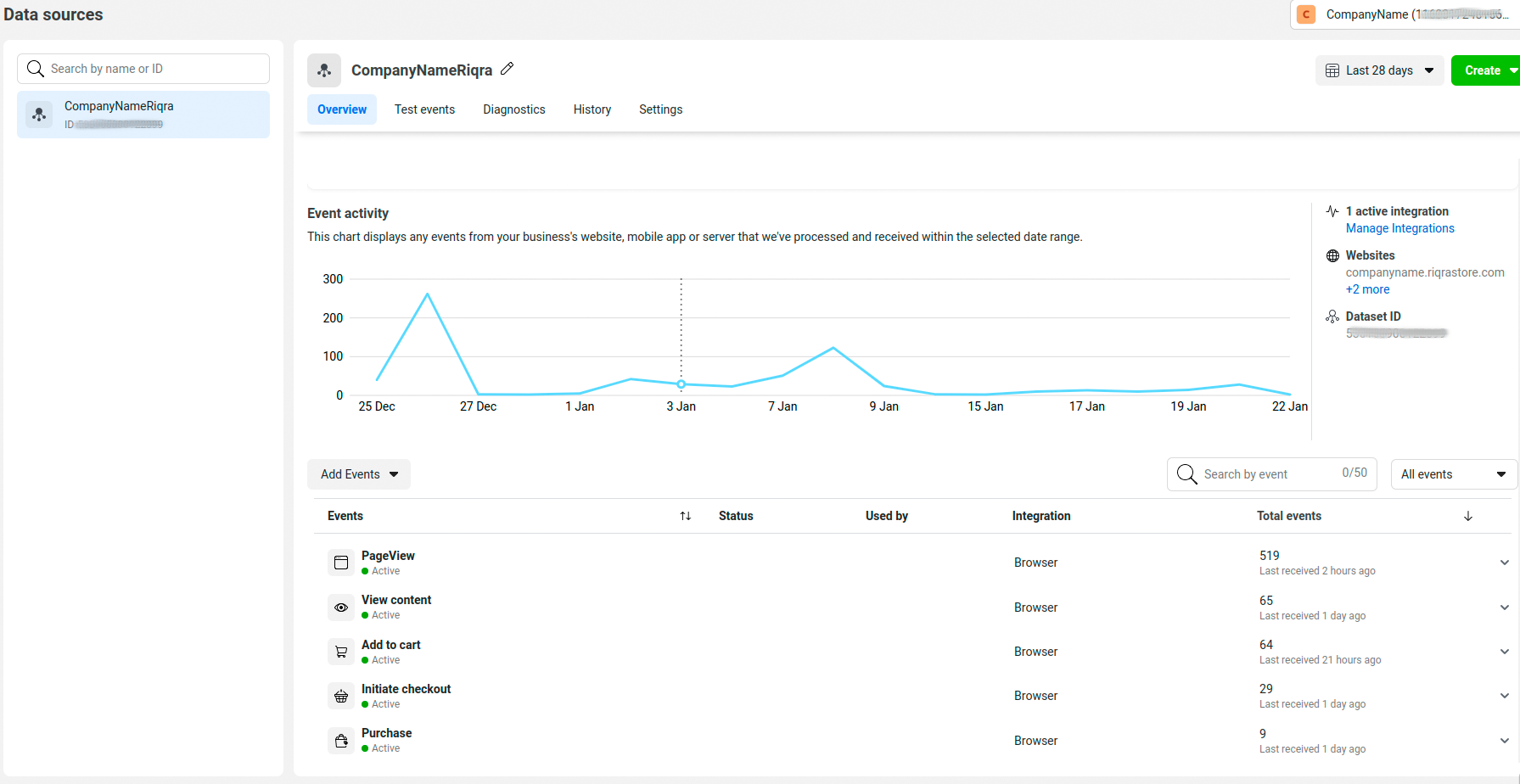Click the globe icon beside Websites

1332,255
